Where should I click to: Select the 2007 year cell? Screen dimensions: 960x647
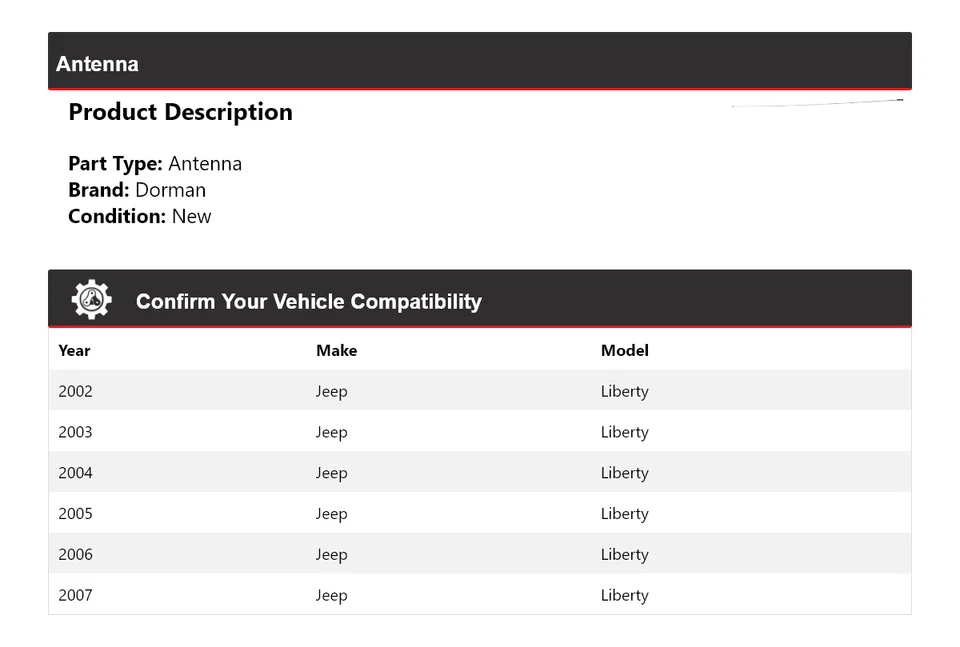(x=75, y=596)
